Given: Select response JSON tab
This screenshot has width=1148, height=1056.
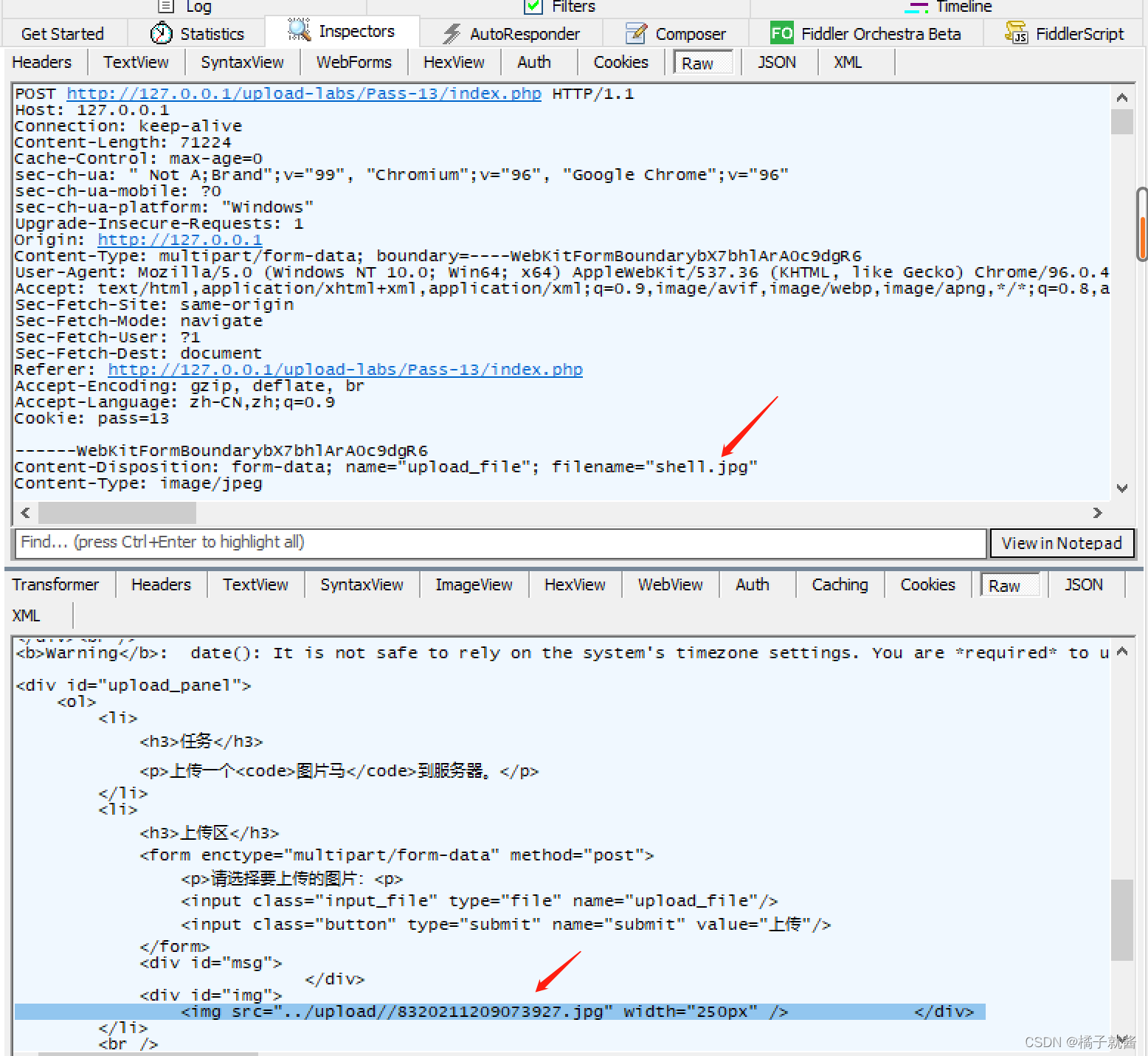Looking at the screenshot, I should [x=1084, y=585].
